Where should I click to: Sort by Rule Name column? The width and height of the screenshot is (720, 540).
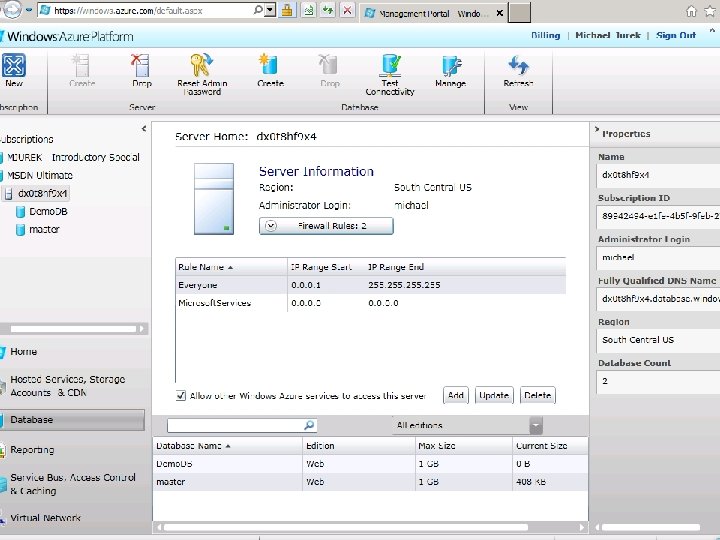tap(231, 267)
